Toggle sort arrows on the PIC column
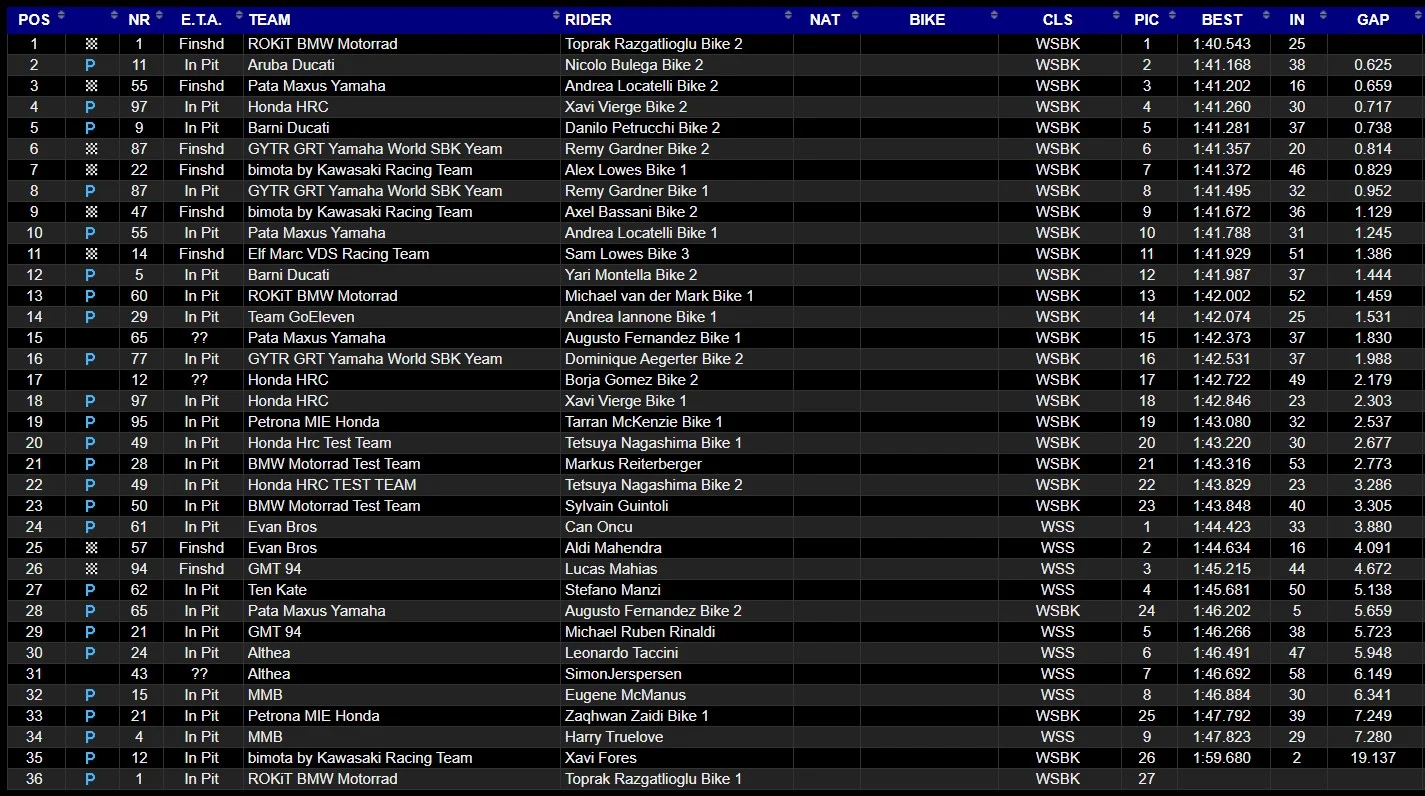 1170,16
